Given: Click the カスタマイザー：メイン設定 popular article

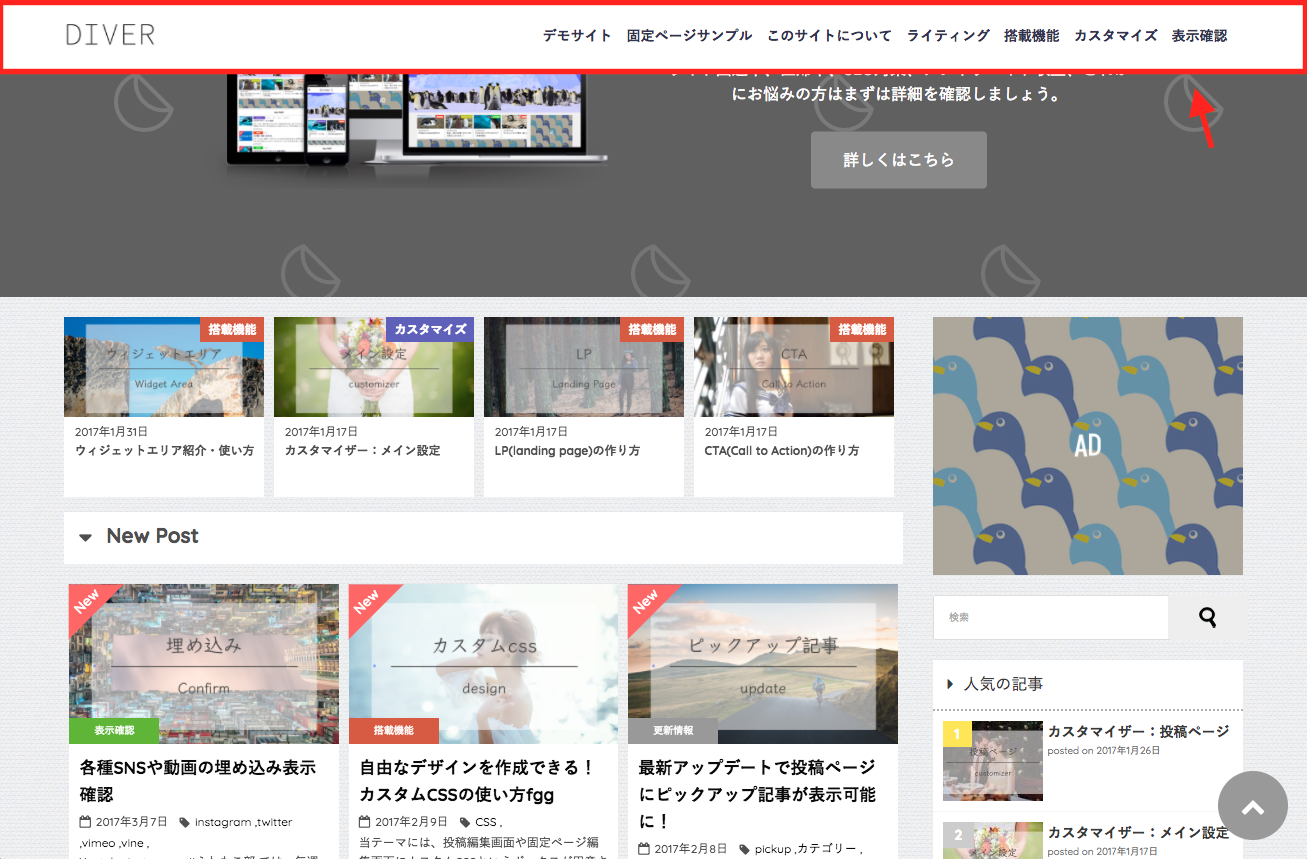Looking at the screenshot, I should [x=1138, y=832].
